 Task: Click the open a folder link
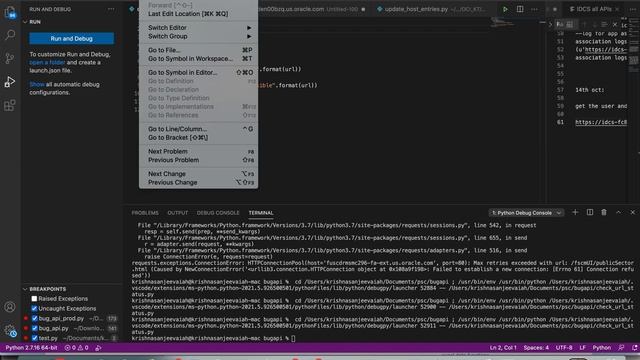[47, 62]
